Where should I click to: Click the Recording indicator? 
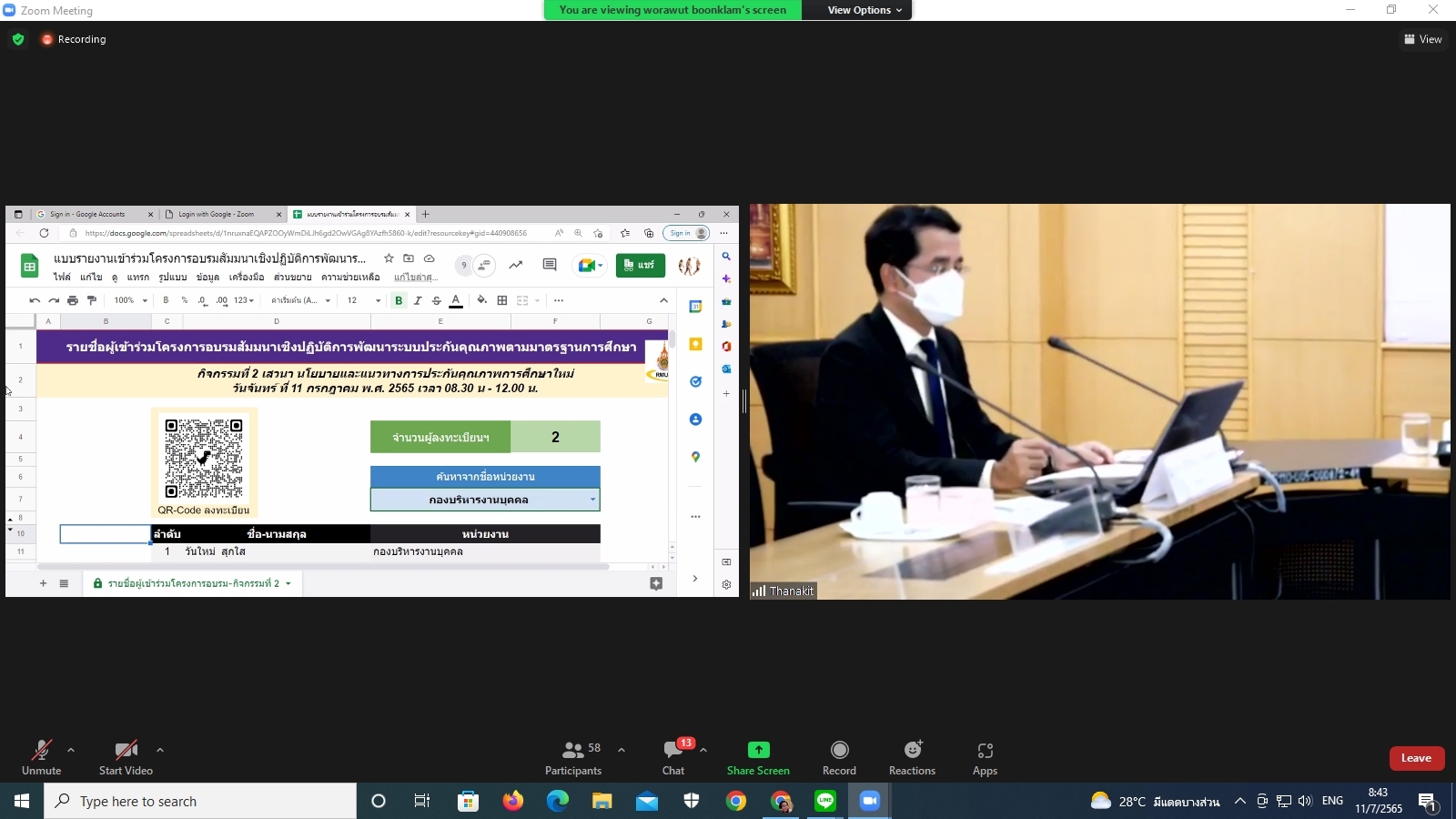pos(74,39)
